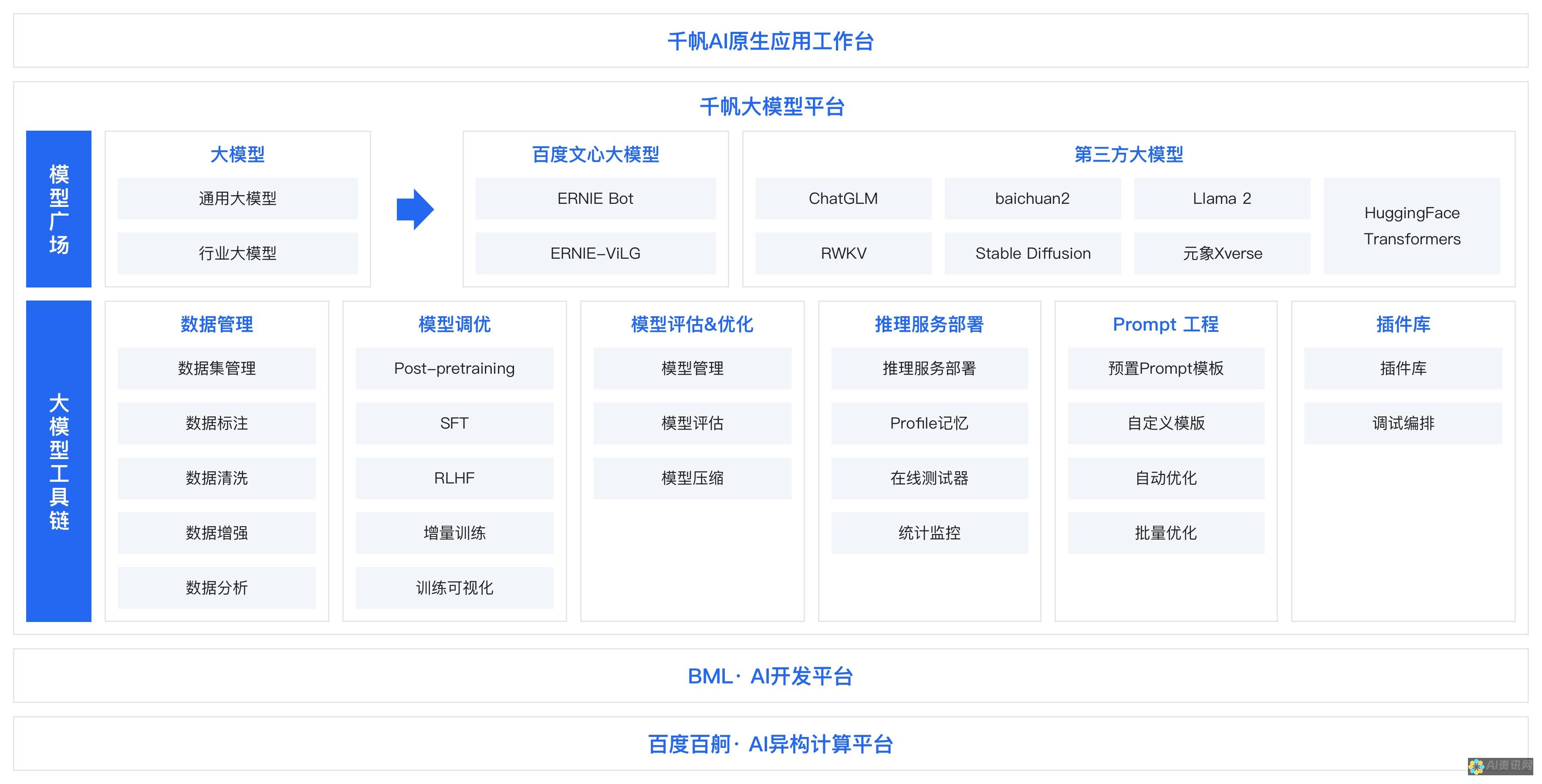Expand the 模型调优 toolchain section
Screen dimensions: 1542x784
point(450,325)
